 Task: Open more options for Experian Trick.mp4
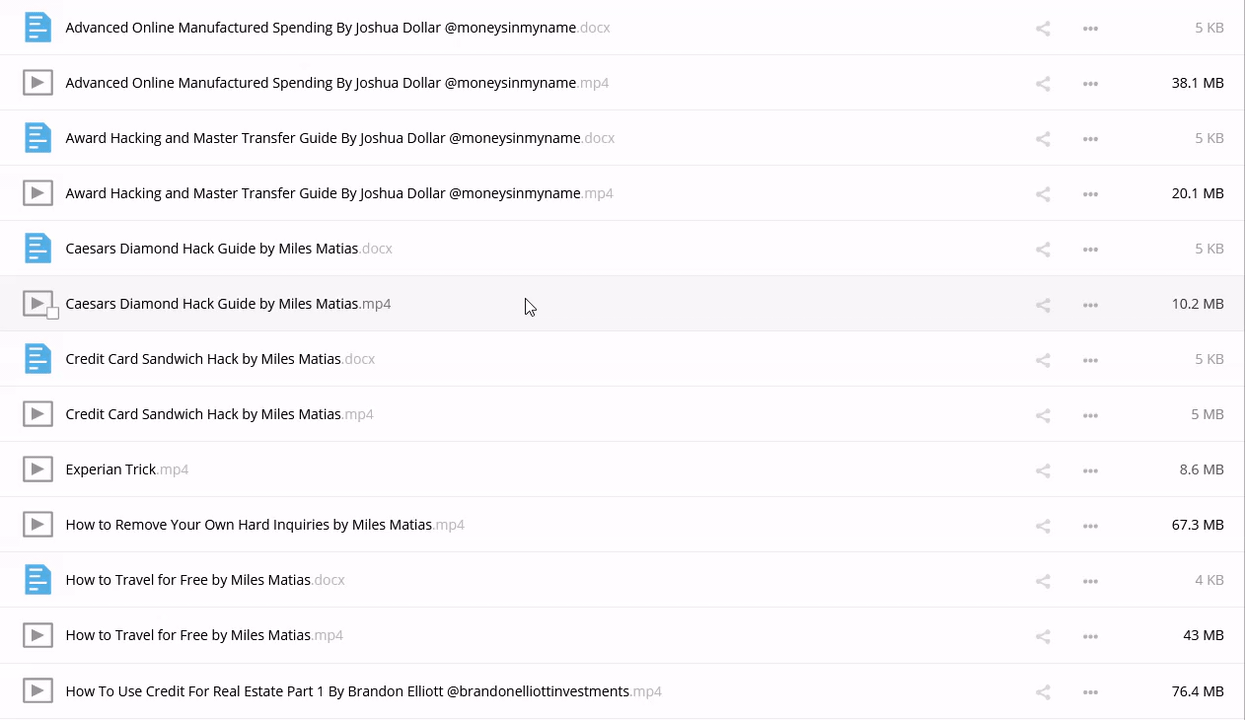[1090, 470]
